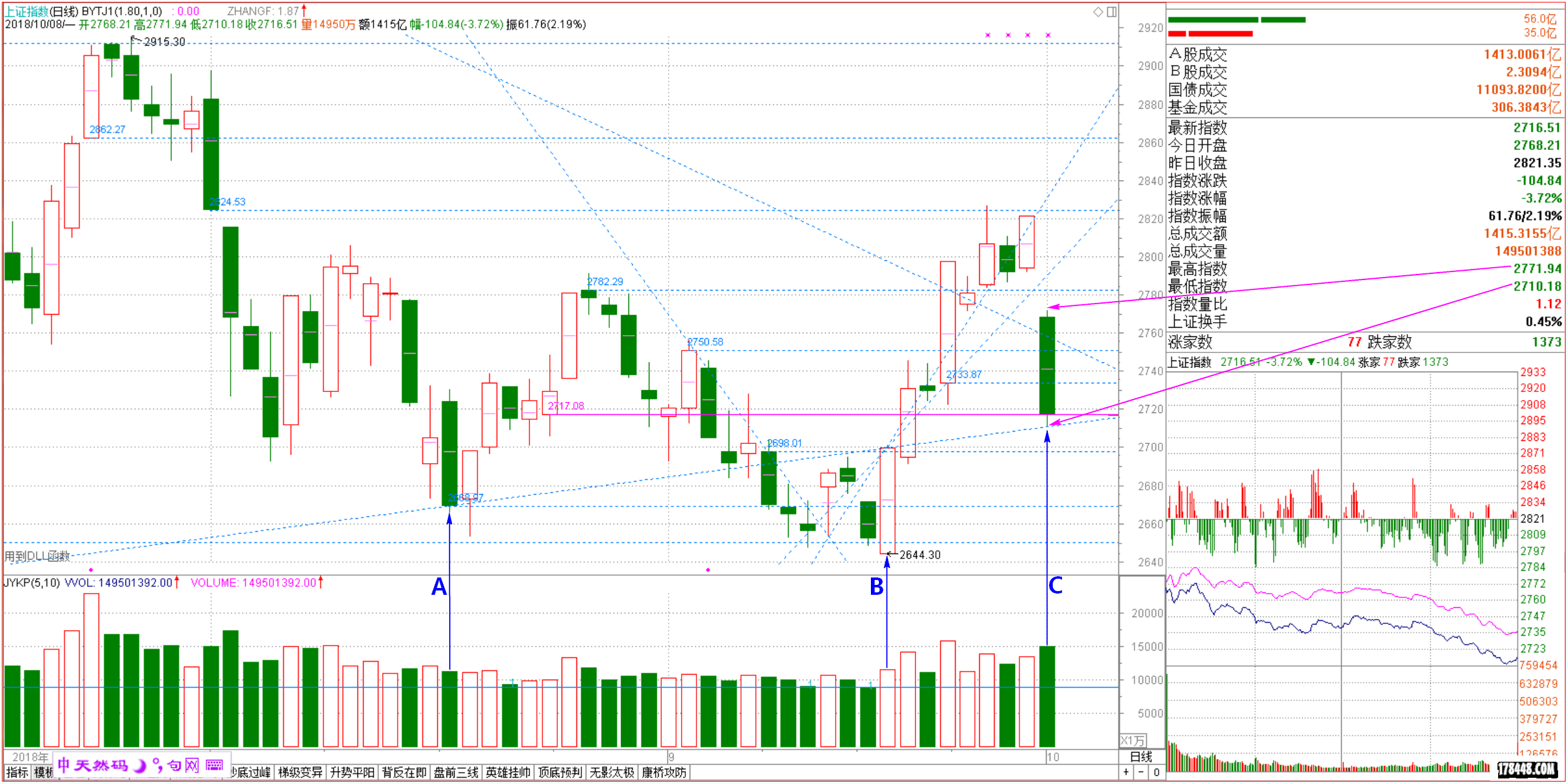Viewport: 1568px width, 784px height.
Task: Click the 2698.01 level label
Action: pyautogui.click(x=784, y=443)
